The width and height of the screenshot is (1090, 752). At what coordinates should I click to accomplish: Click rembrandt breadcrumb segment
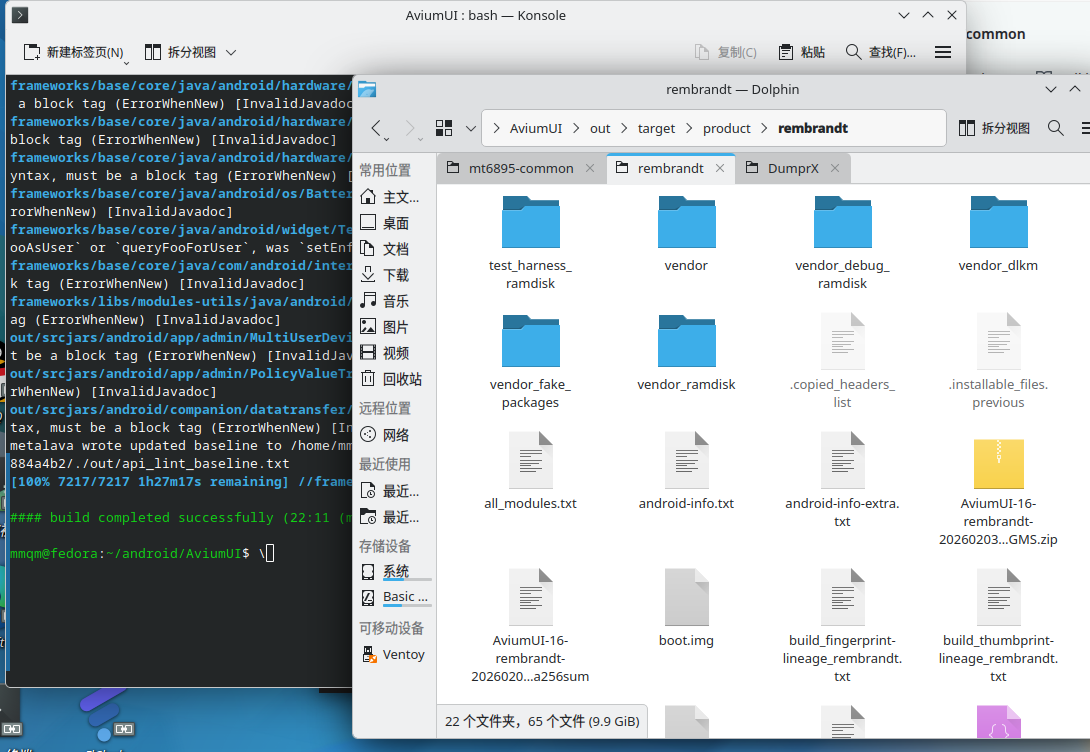[813, 128]
